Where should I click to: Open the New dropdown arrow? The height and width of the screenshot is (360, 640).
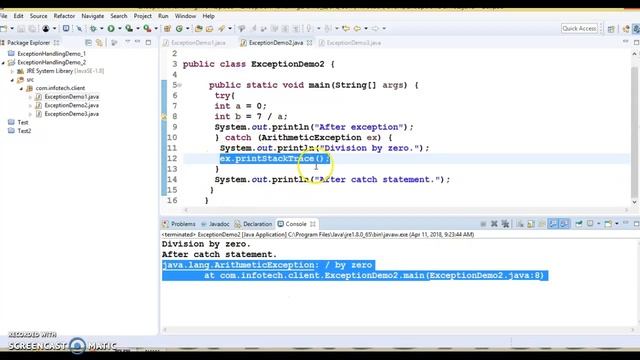[12, 29]
